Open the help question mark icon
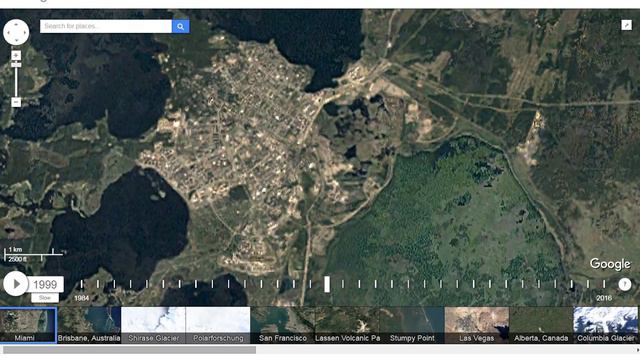This screenshot has height=360, width=640. [x=624, y=284]
